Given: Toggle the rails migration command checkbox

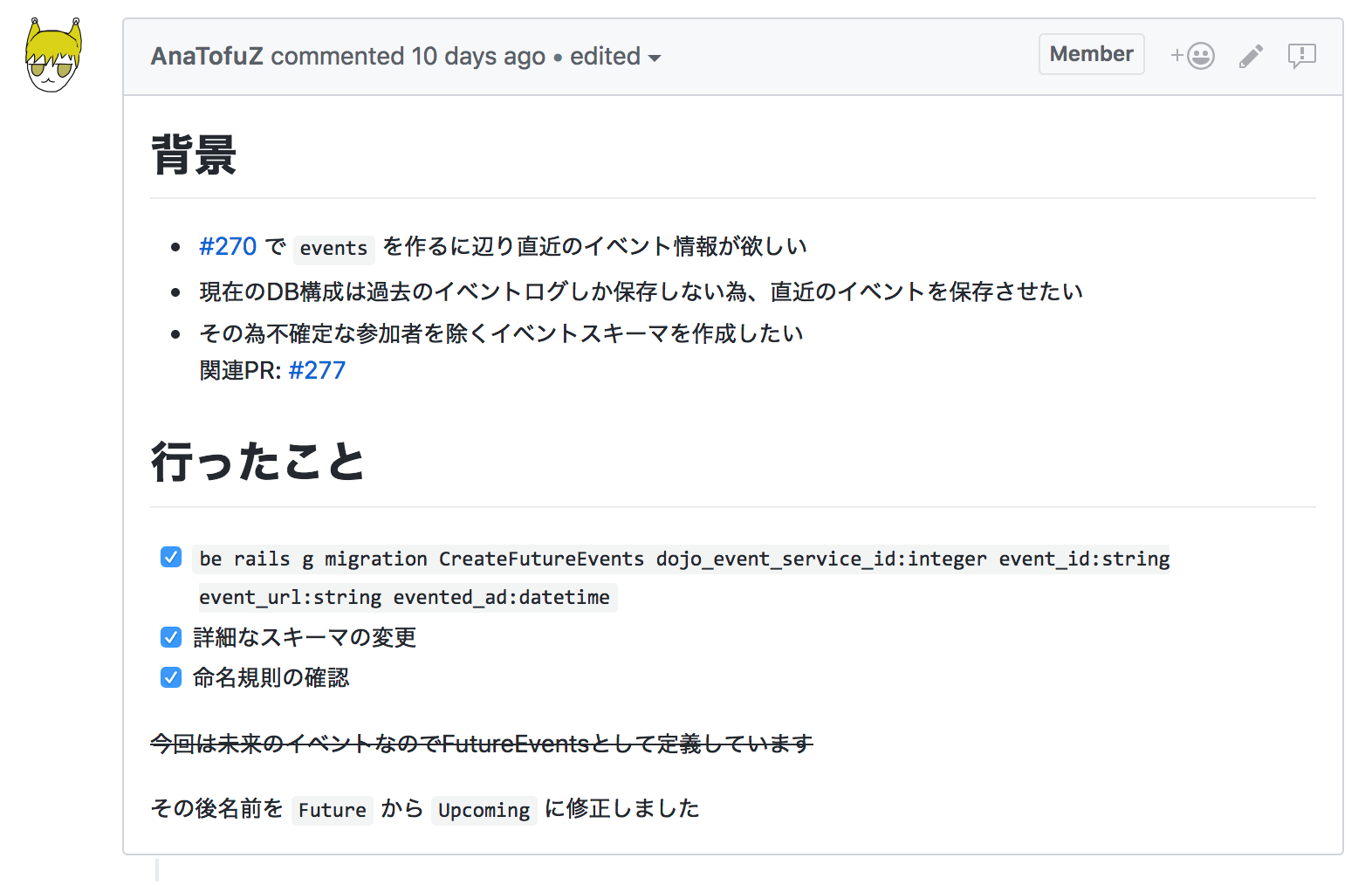Looking at the screenshot, I should tap(171, 558).
